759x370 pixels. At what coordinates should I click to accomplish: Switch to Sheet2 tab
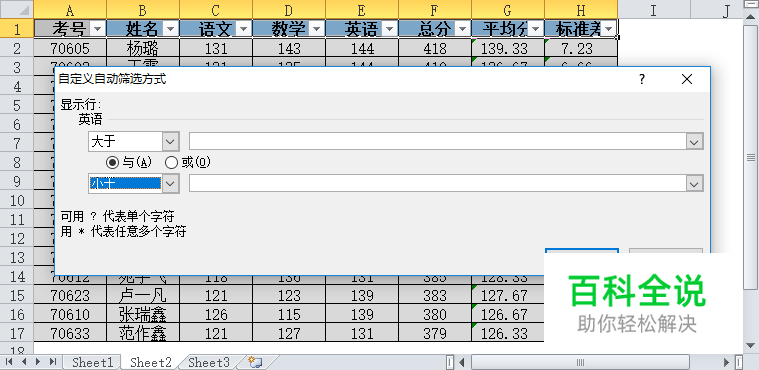151,362
